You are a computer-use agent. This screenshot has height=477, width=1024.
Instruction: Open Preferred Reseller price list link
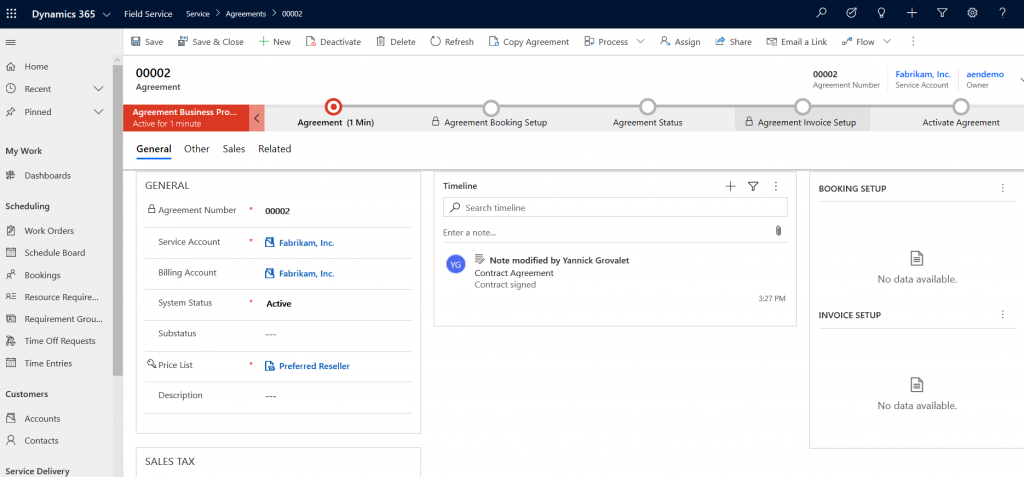[x=314, y=366]
